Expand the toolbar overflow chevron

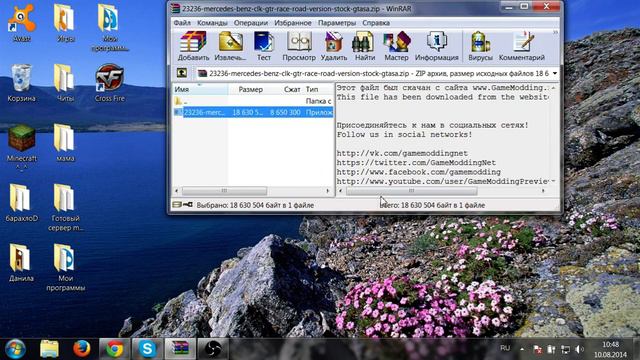[555, 32]
